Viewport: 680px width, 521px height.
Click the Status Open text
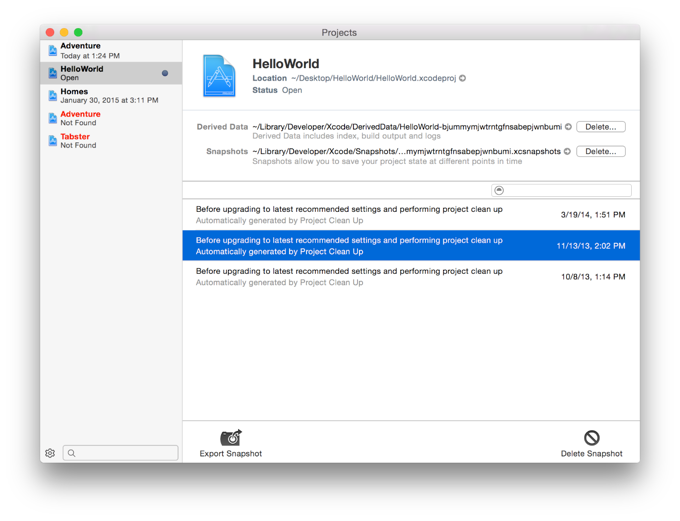[278, 90]
